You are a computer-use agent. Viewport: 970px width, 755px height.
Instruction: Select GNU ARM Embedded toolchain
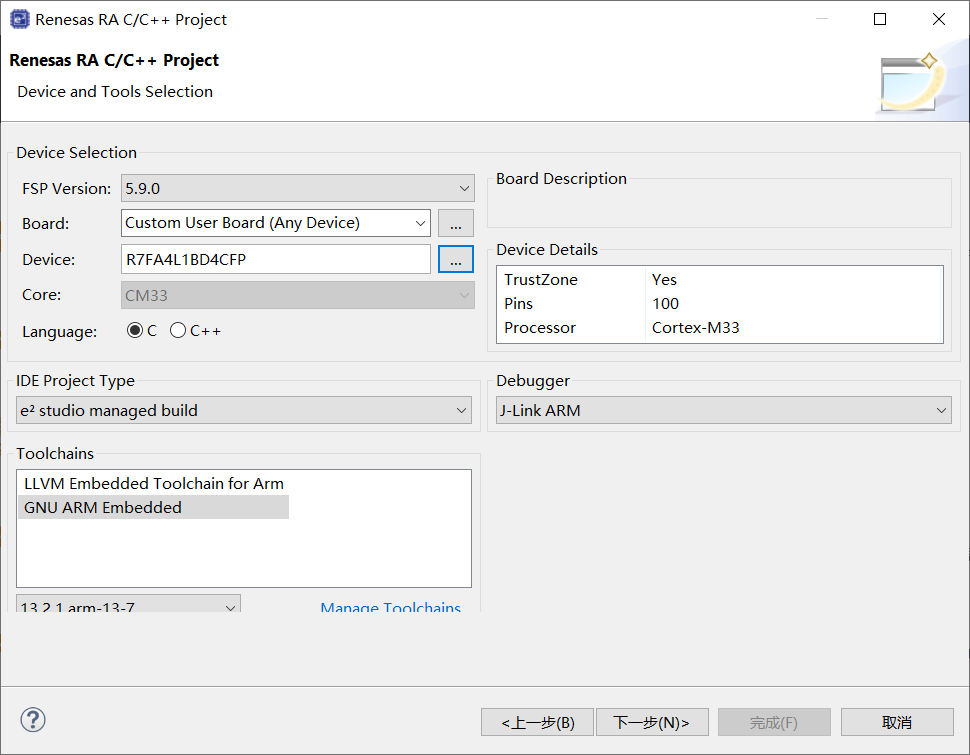[x=154, y=507]
